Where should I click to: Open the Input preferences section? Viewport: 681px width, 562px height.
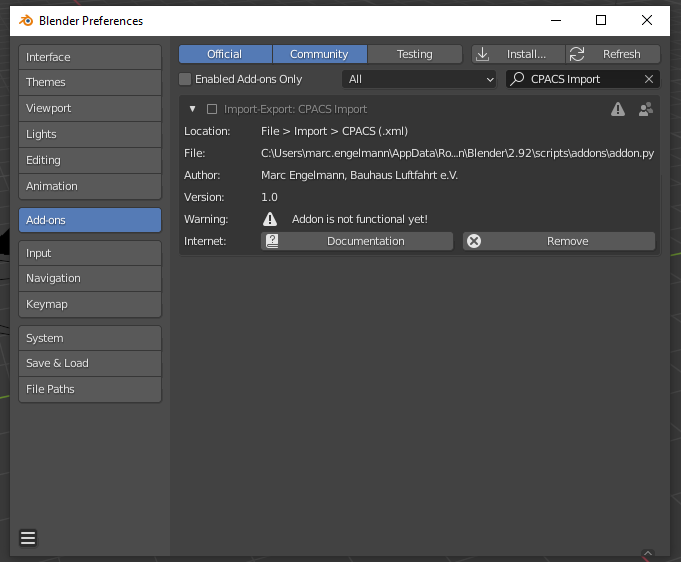coord(90,253)
